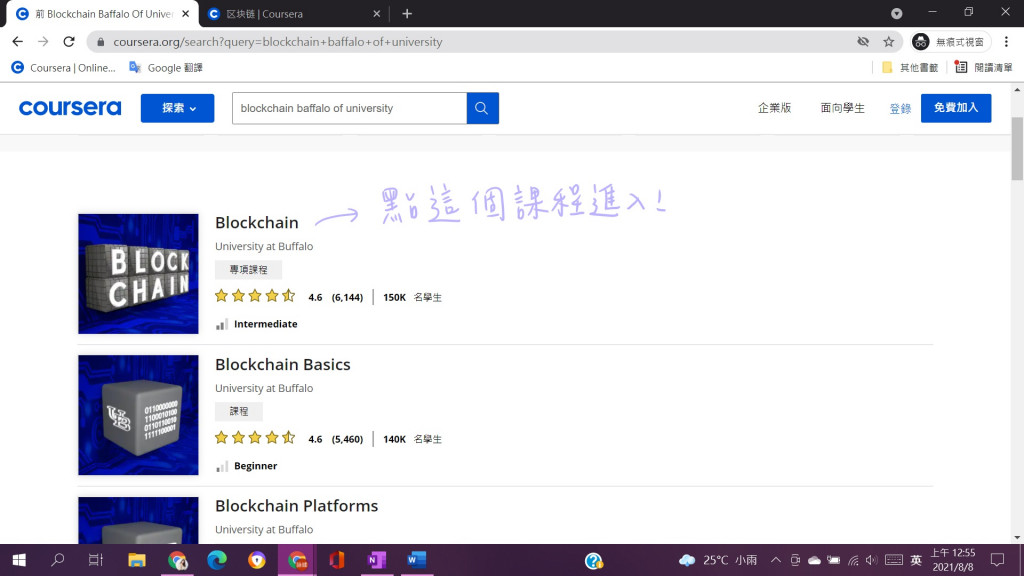The height and width of the screenshot is (576, 1024).
Task: Click the 專項課程 tag
Action: coord(248,270)
